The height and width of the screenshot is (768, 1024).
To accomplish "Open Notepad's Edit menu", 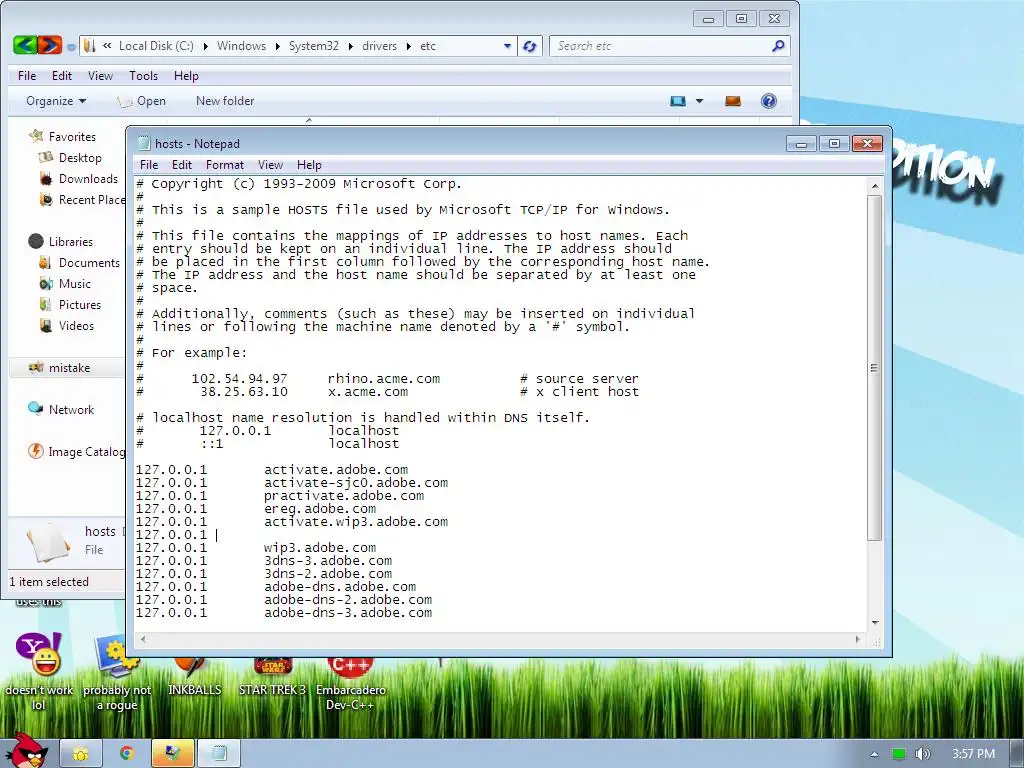I will tap(182, 165).
